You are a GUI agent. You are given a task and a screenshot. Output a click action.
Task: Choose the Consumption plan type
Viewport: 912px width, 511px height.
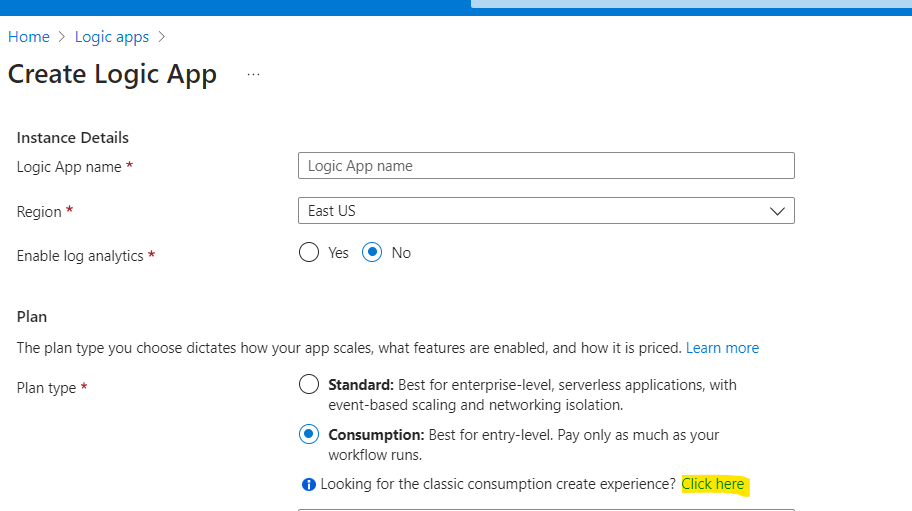point(309,434)
